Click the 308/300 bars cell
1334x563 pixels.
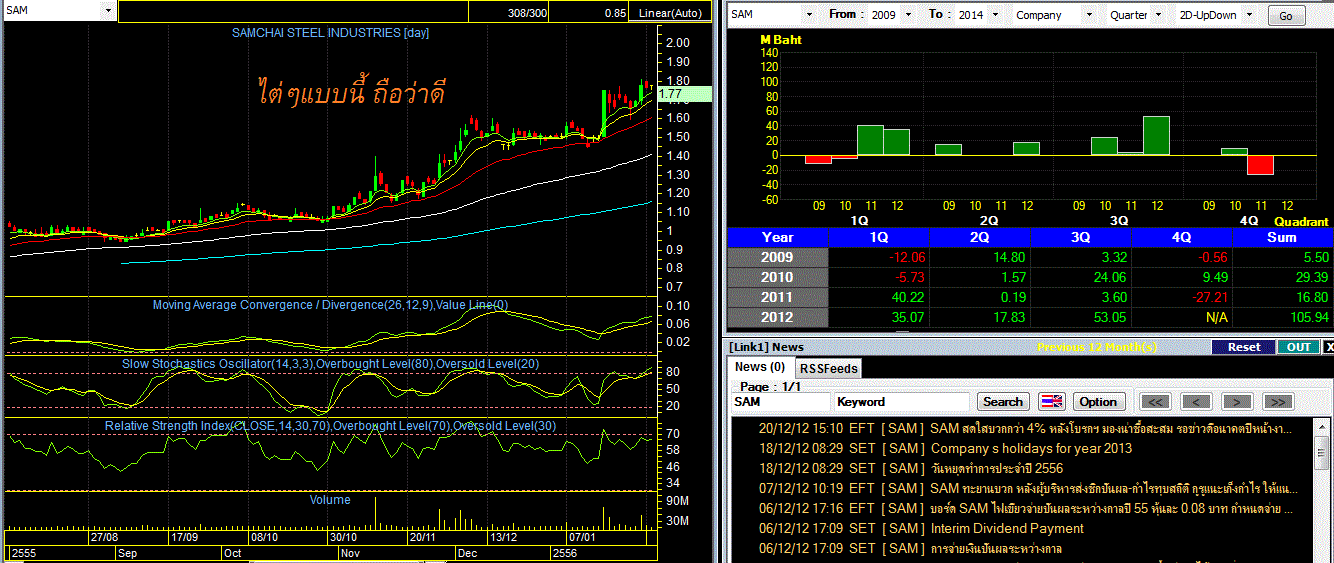[x=510, y=13]
